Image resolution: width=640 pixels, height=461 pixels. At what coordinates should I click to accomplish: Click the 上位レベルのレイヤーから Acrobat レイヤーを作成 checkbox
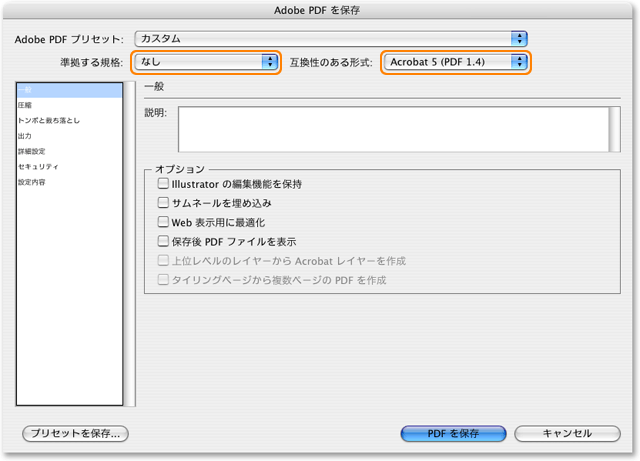pyautogui.click(x=164, y=260)
